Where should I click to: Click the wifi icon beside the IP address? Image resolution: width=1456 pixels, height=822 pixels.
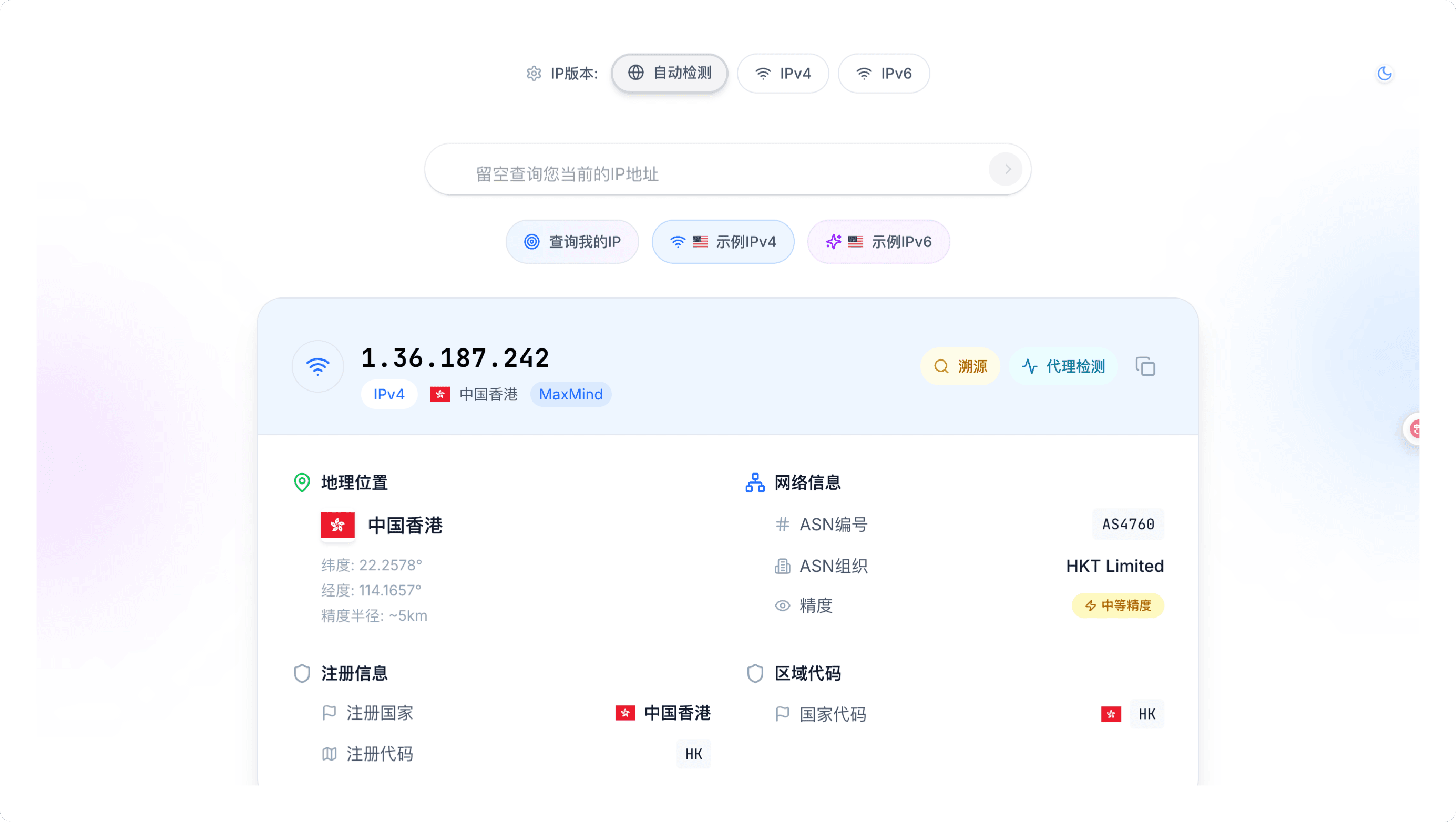click(x=317, y=366)
